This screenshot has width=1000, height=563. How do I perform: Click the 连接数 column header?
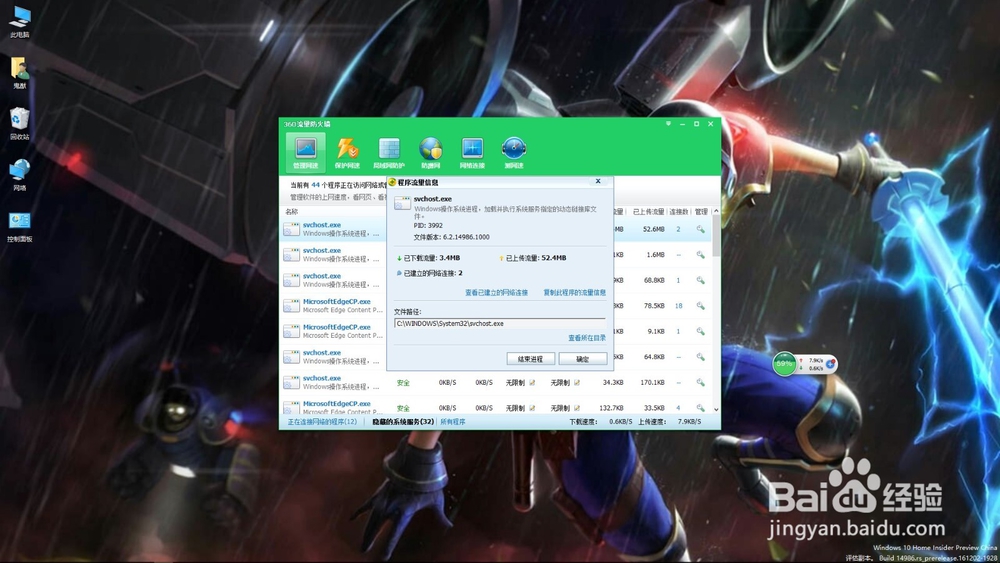(679, 212)
